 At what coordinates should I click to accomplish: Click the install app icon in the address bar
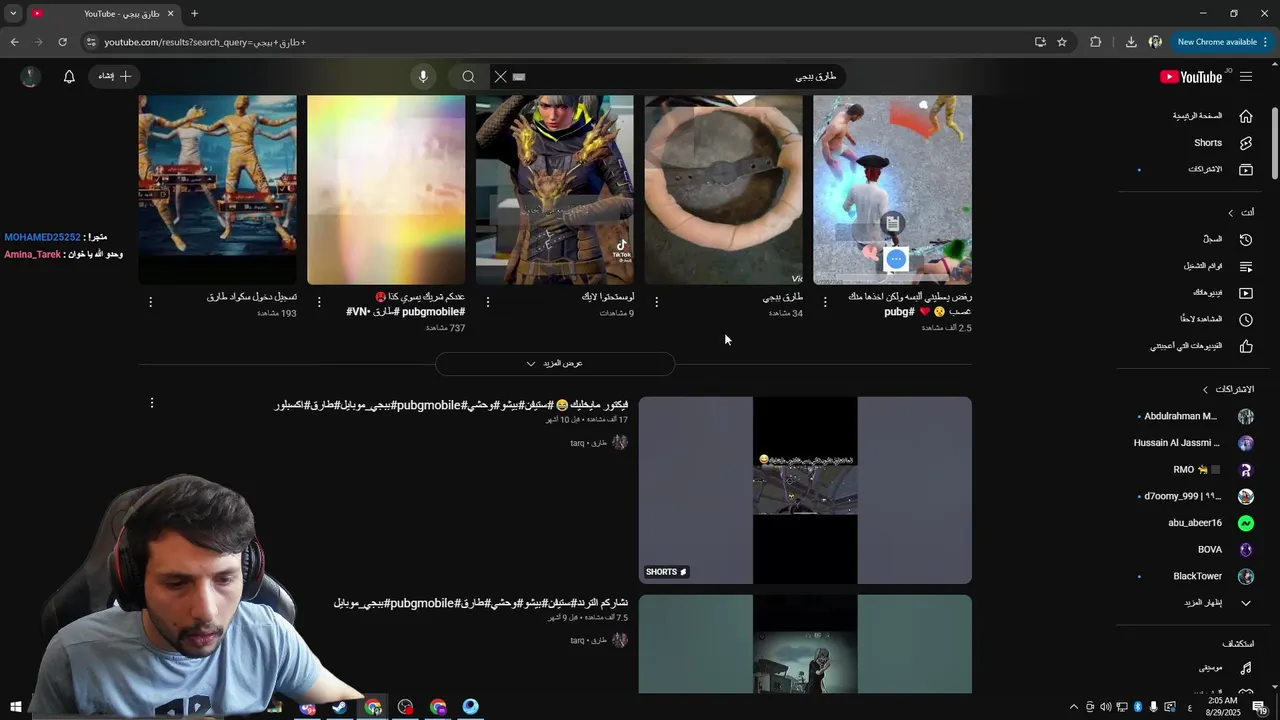point(1040,42)
